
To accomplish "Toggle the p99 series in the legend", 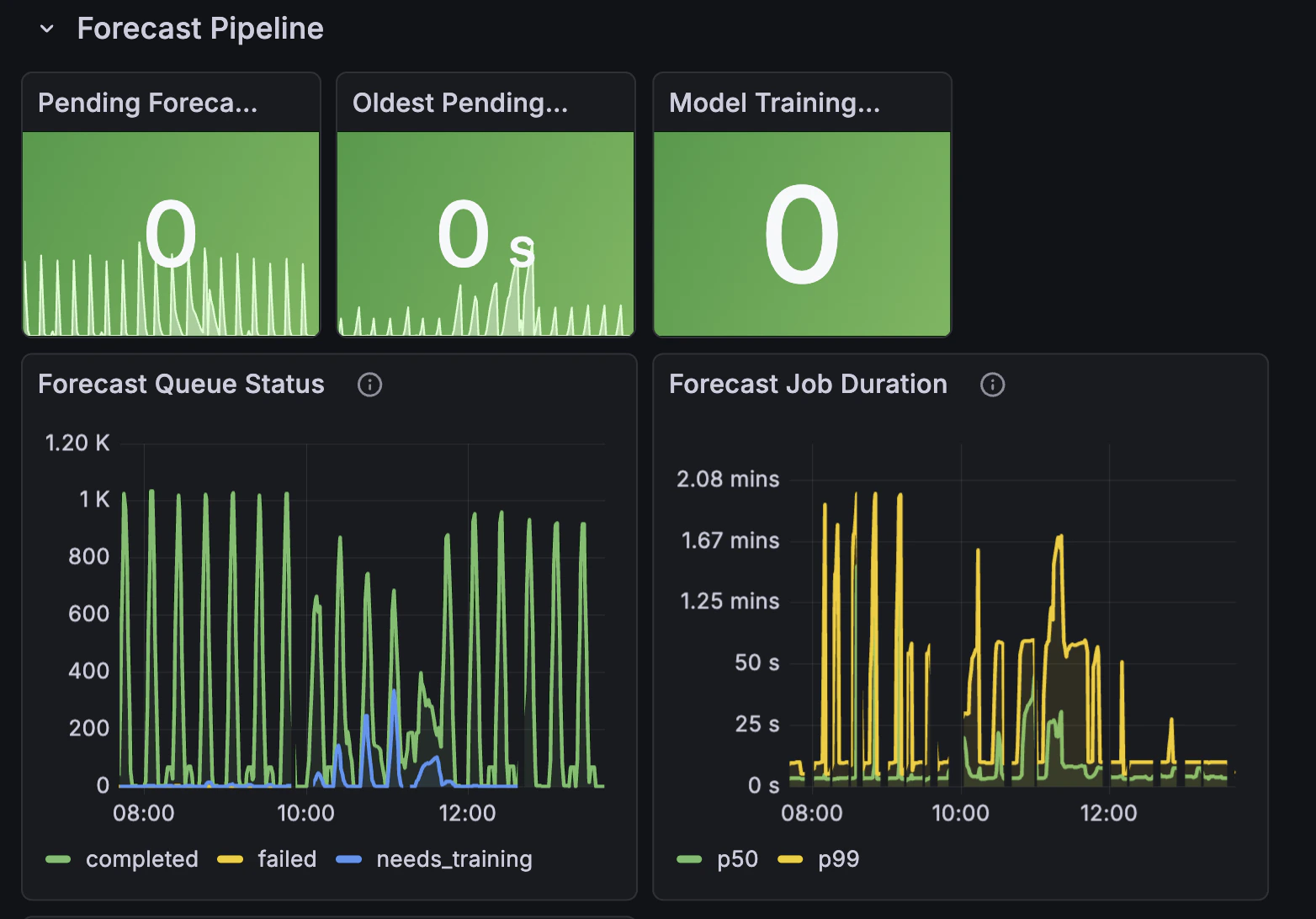I will [836, 858].
